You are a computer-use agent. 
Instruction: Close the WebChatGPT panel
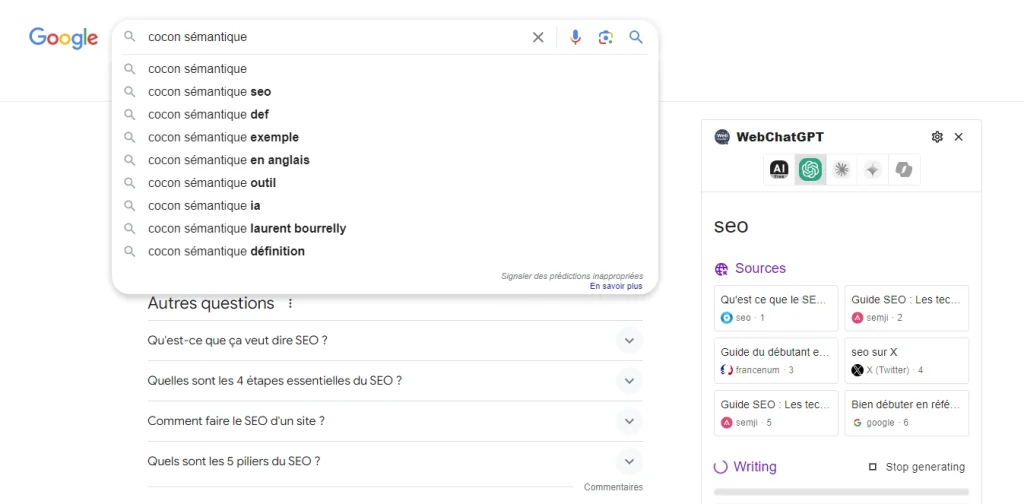click(959, 137)
